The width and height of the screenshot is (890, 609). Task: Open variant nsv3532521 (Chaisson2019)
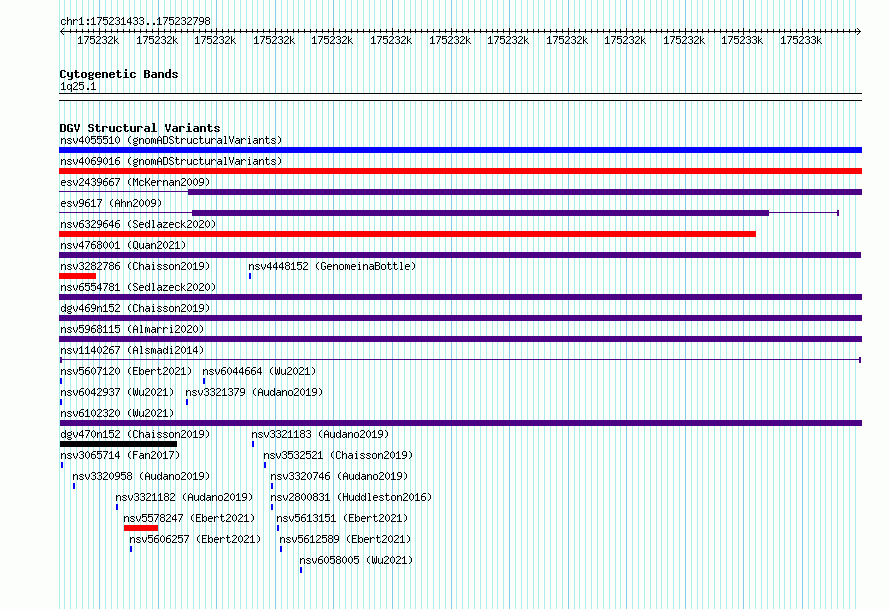pyautogui.click(x=338, y=455)
